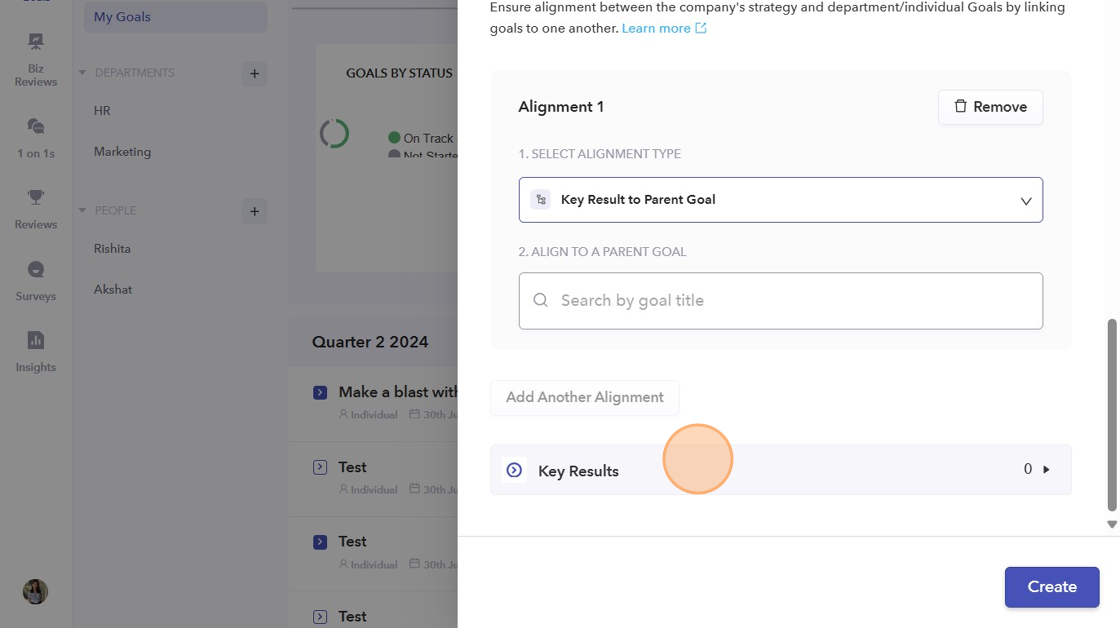Click the panel's vertical scrollbar
Image resolution: width=1120 pixels, height=628 pixels.
tap(1111, 414)
